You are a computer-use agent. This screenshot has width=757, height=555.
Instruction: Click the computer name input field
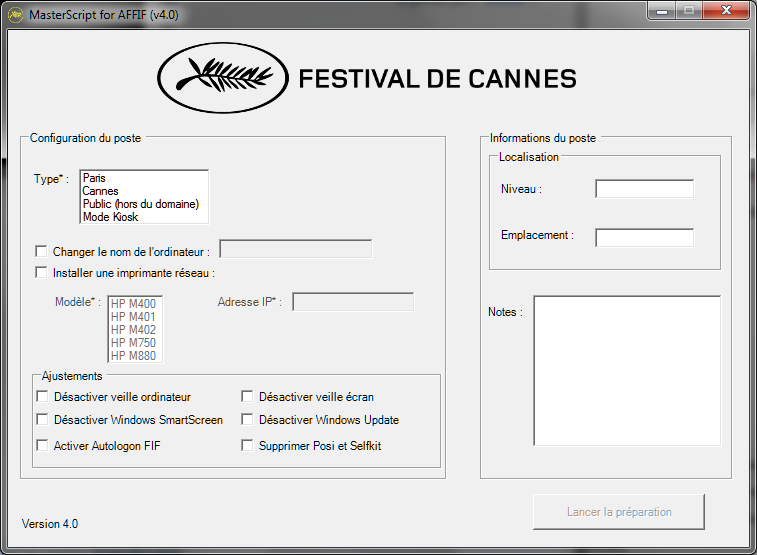(x=296, y=249)
